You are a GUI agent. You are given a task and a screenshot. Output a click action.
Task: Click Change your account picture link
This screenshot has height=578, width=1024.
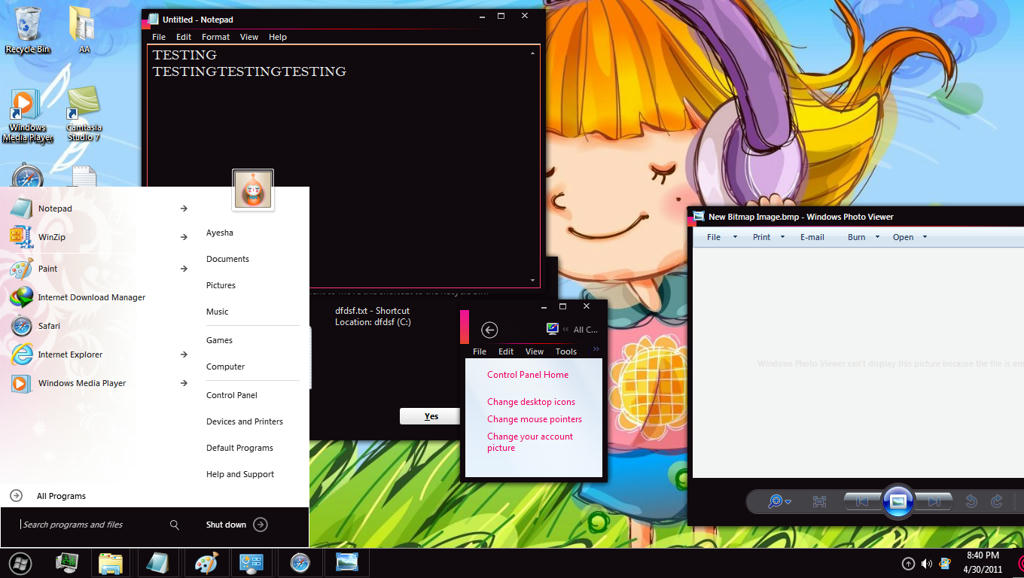[x=530, y=442]
